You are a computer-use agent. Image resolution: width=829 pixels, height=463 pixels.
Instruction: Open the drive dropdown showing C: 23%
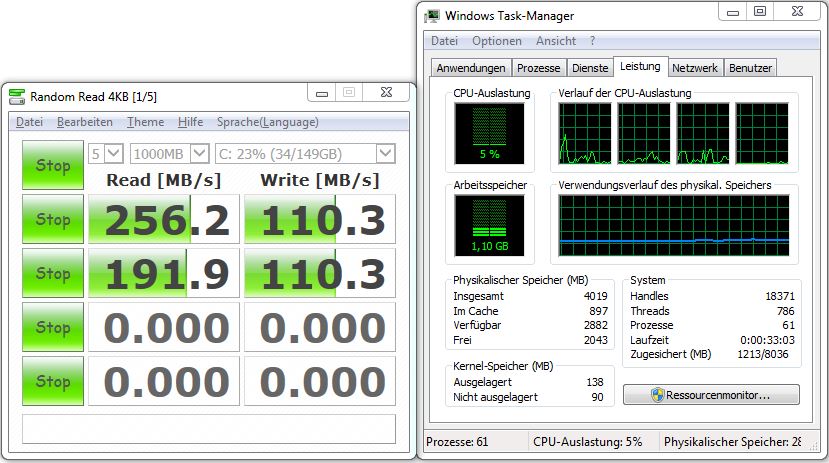tap(305, 154)
